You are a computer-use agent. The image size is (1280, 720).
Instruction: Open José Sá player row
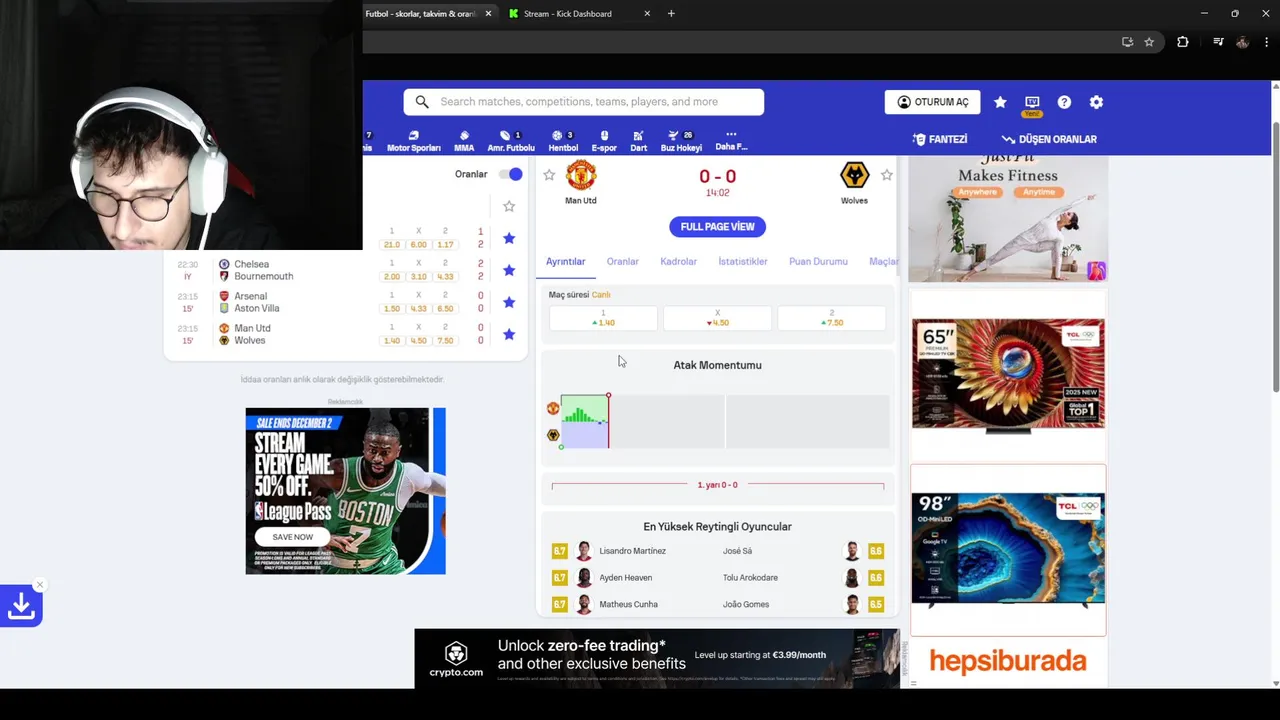point(802,551)
